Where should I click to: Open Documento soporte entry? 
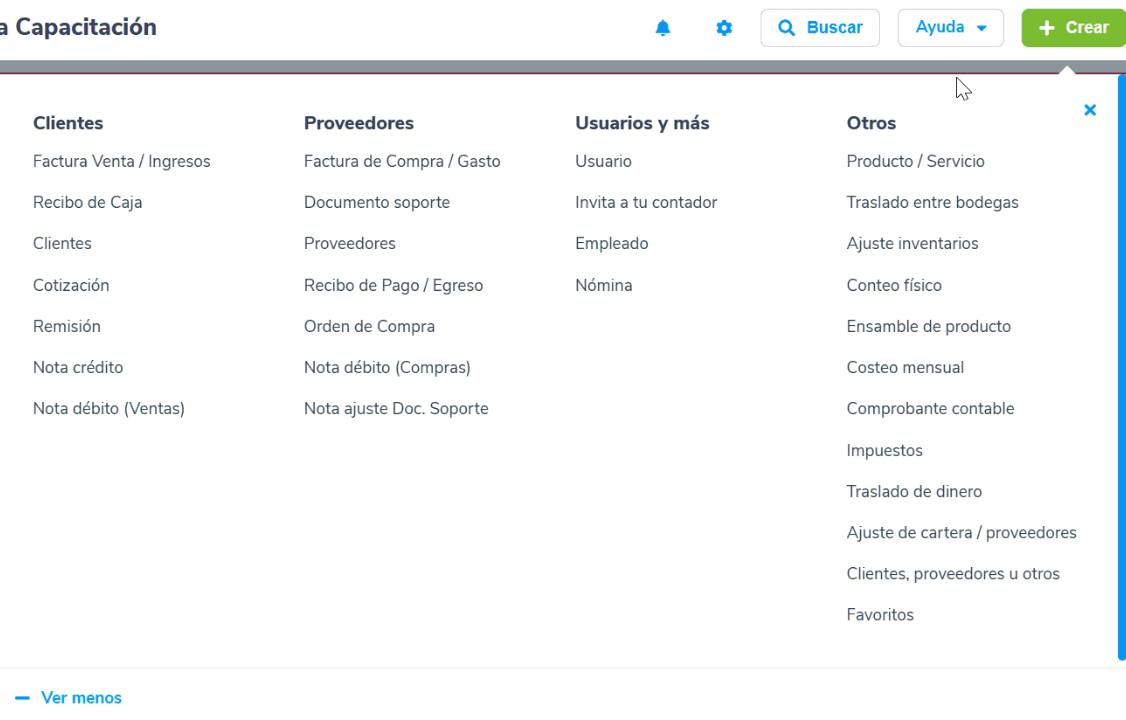coord(377,202)
